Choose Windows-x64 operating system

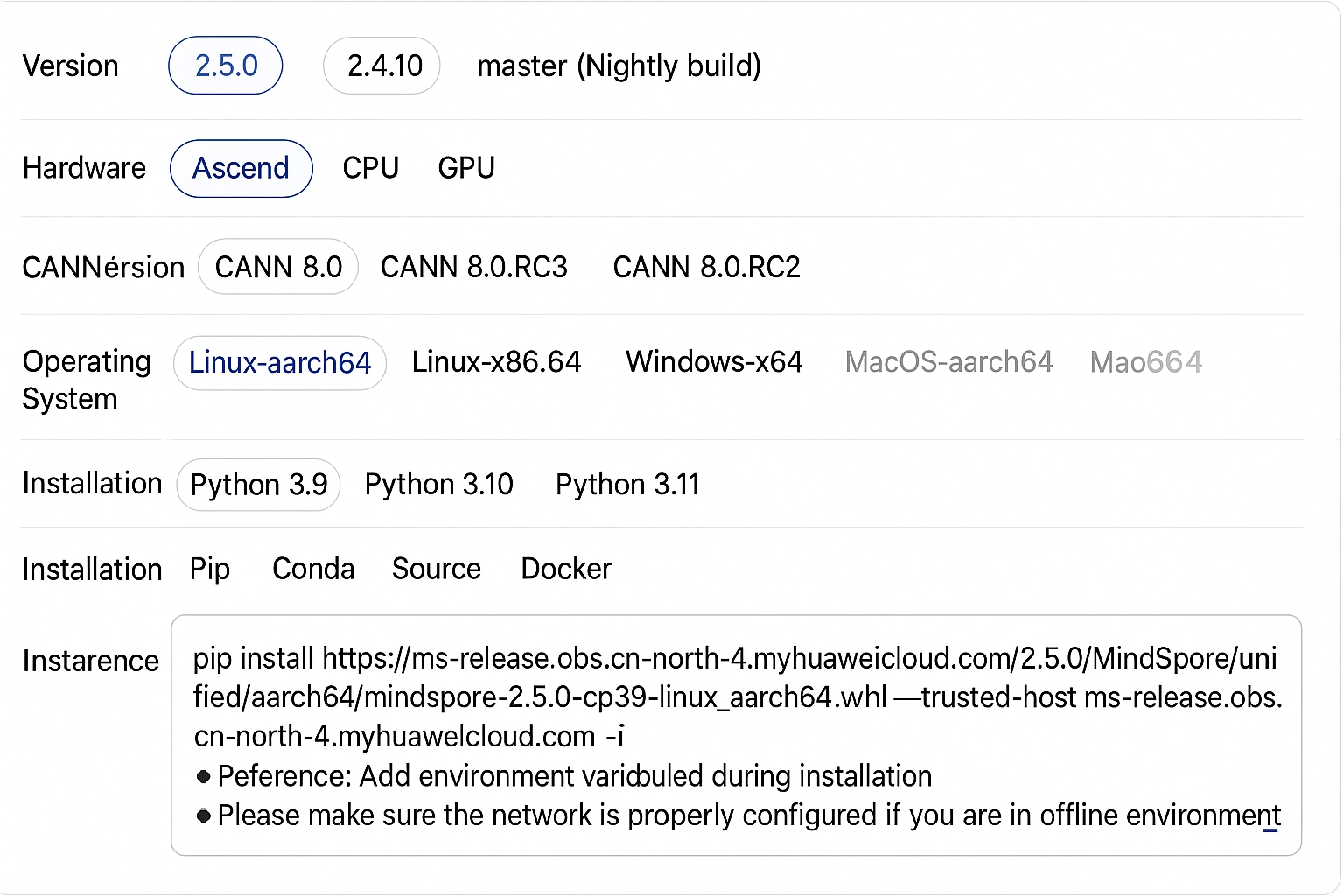[714, 362]
